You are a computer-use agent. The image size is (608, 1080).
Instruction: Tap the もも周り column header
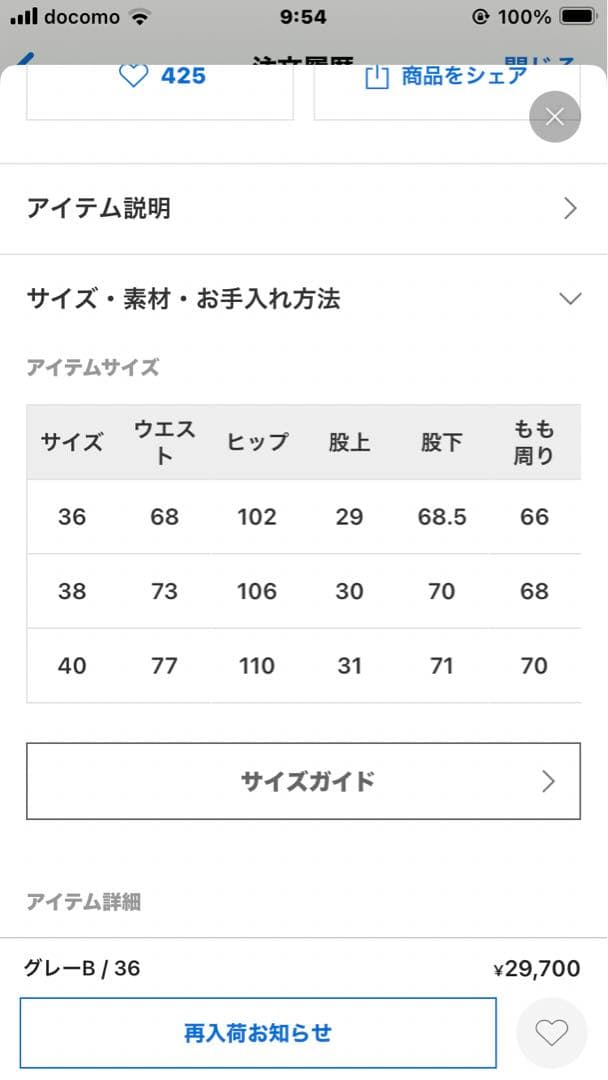(534, 442)
